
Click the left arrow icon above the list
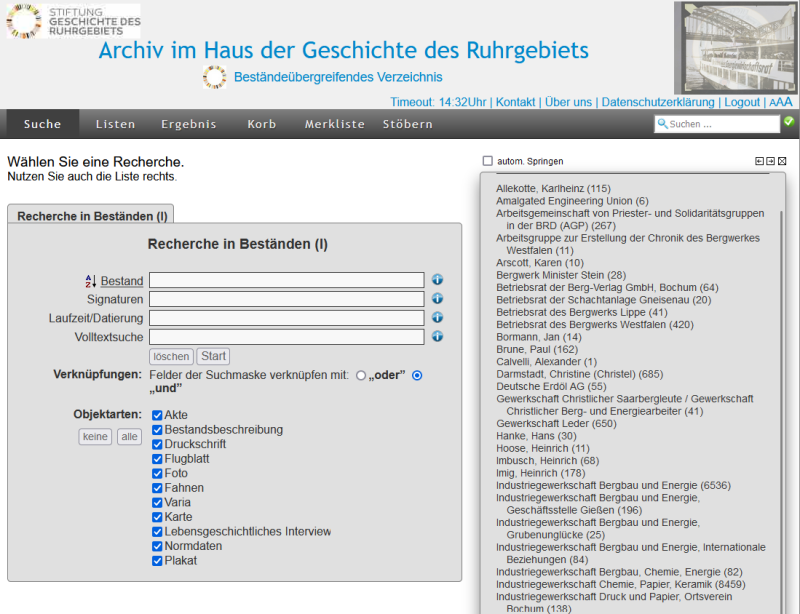tap(759, 161)
